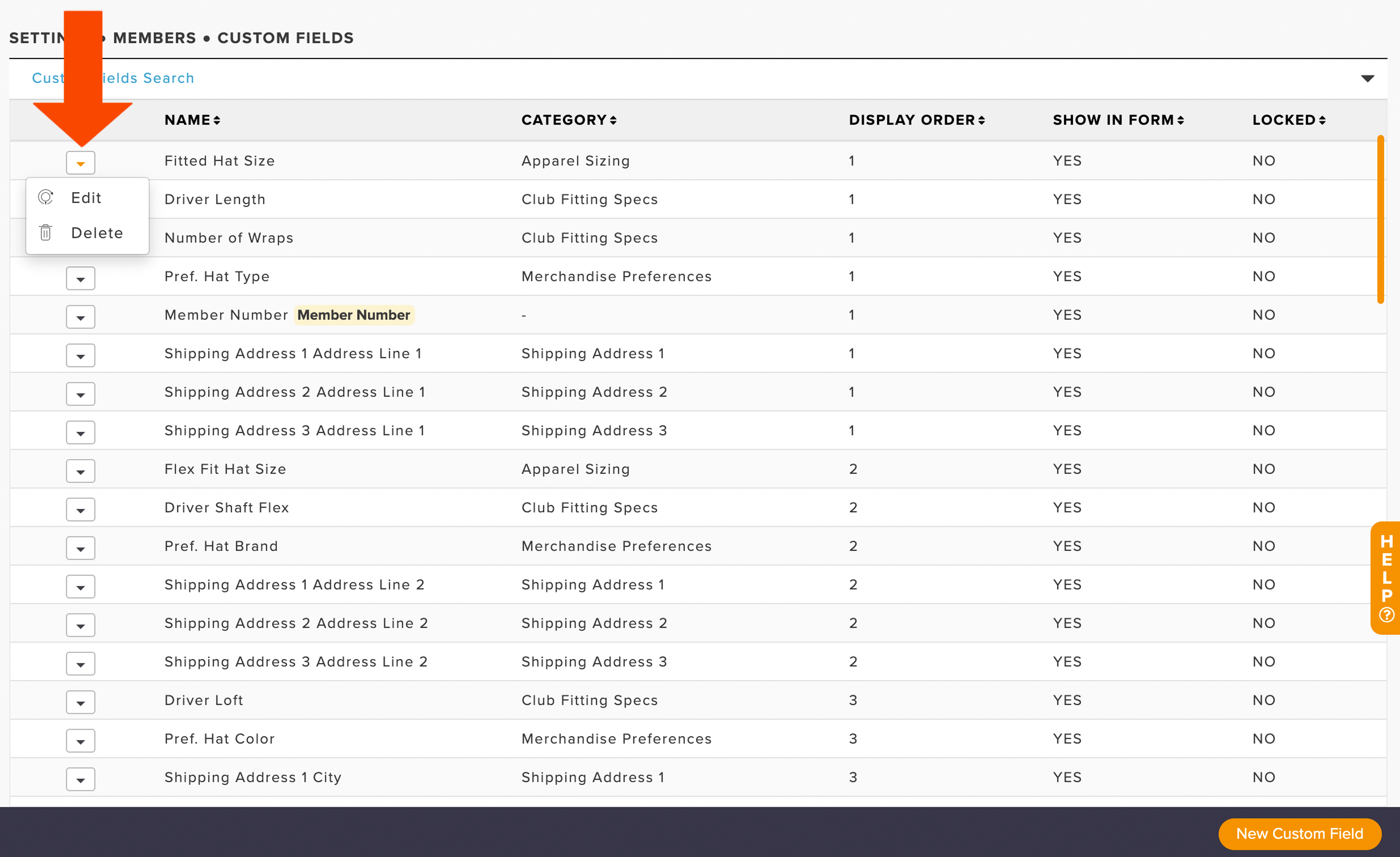Open the Help side tab
Viewport: 1400px width, 857px height.
1386,577
